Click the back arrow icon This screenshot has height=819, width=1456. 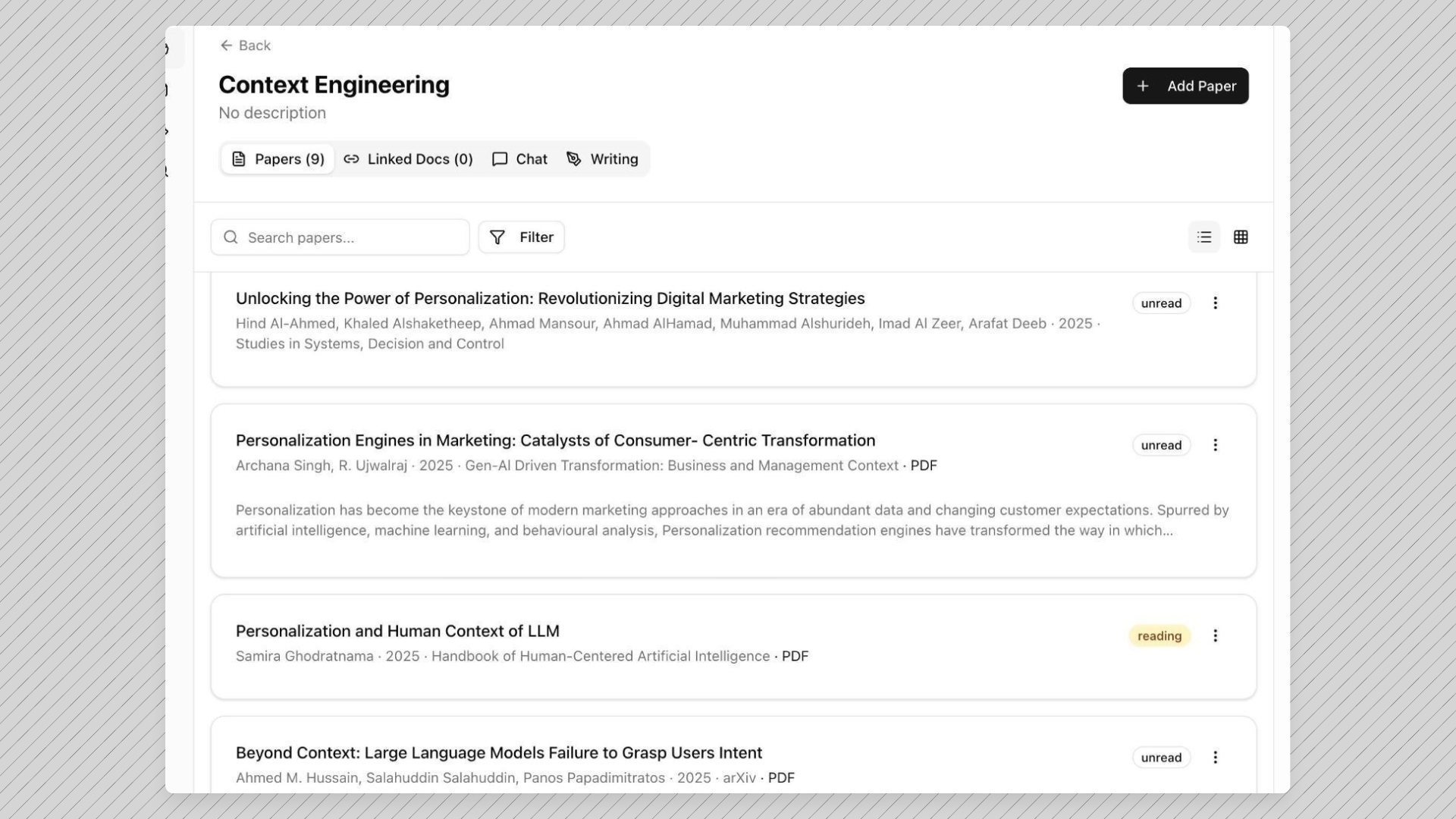pos(226,45)
